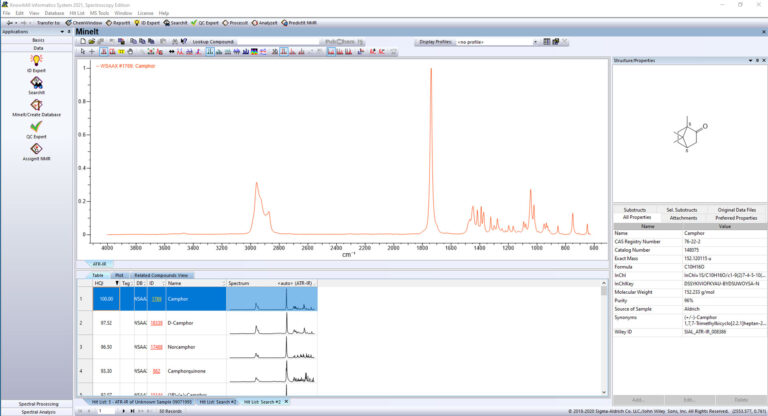Open compound ID link for D-Camphor
This screenshot has width=768, height=416.
(x=156, y=324)
